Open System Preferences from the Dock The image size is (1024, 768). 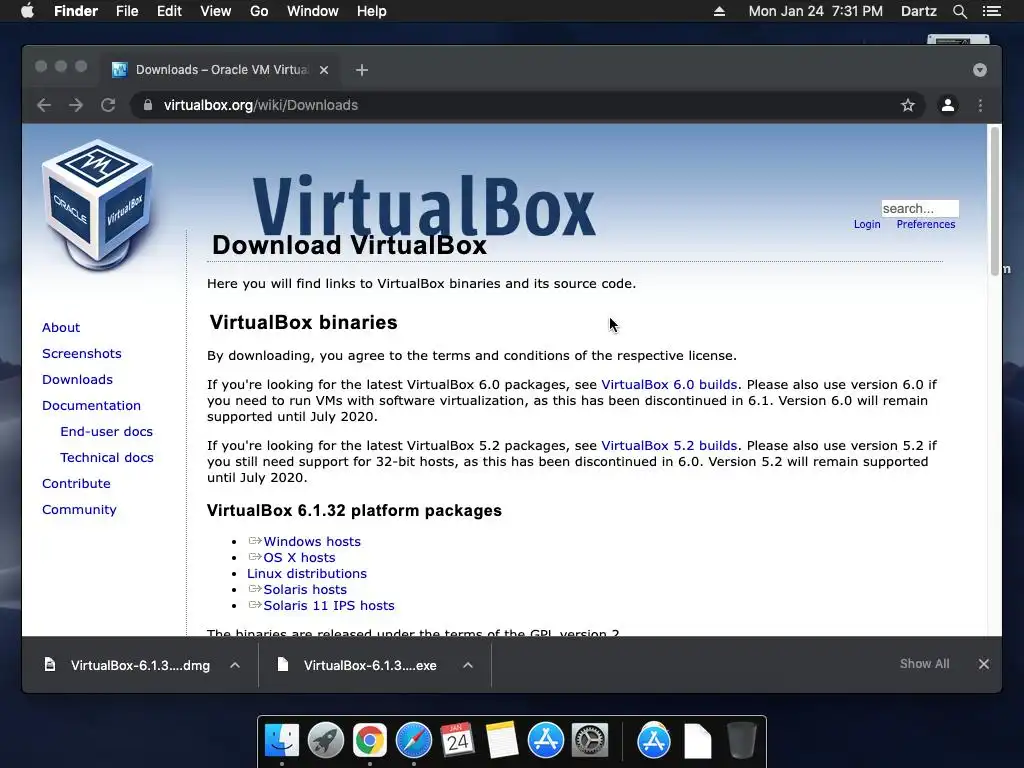point(590,741)
